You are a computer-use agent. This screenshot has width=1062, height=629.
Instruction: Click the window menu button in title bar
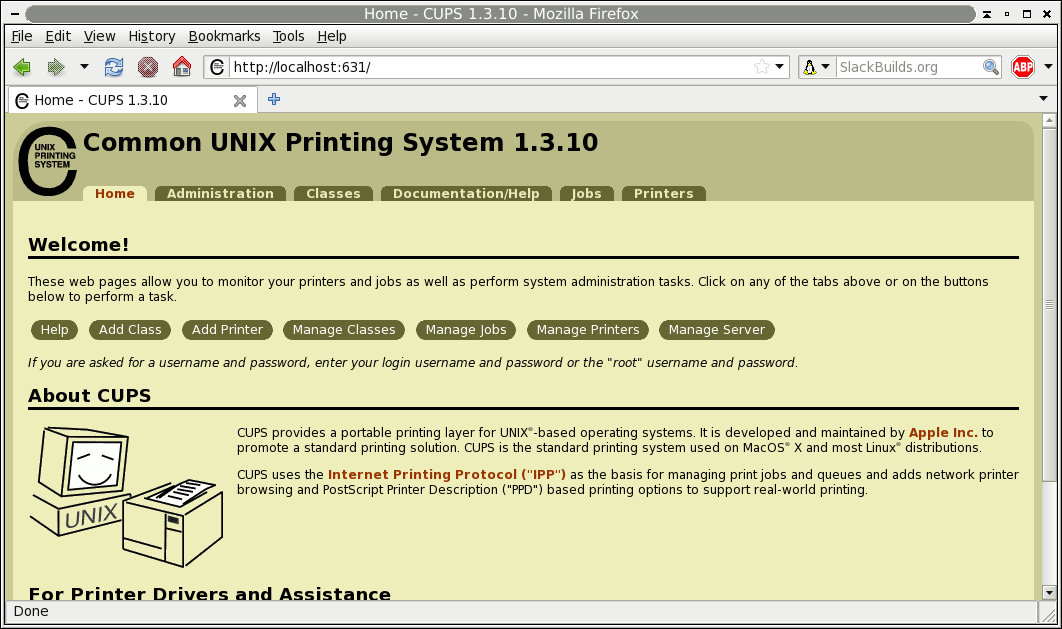click(14, 14)
